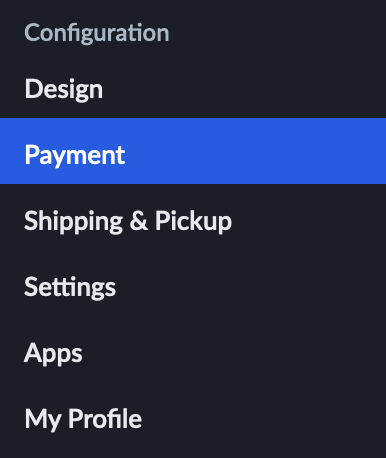Show Payment configuration options

(193, 151)
